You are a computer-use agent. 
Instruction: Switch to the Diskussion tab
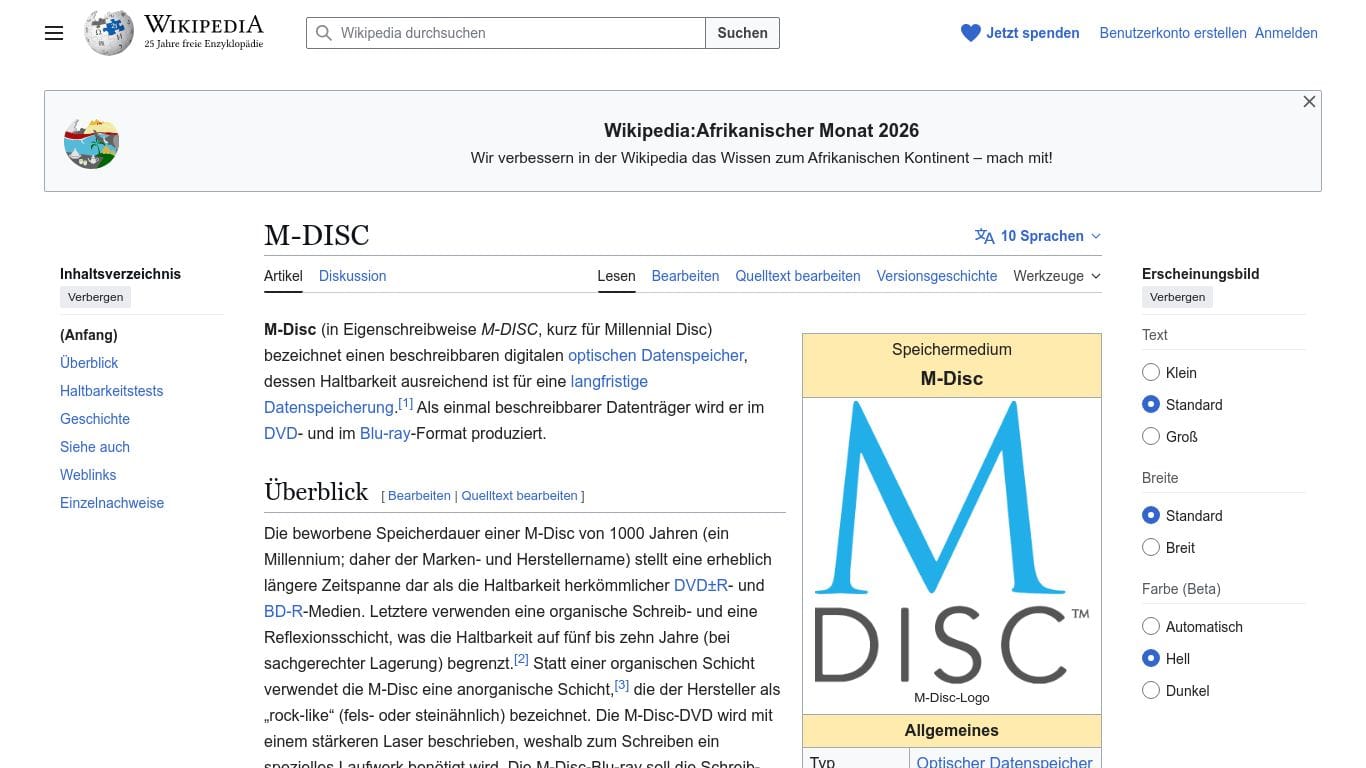click(352, 276)
